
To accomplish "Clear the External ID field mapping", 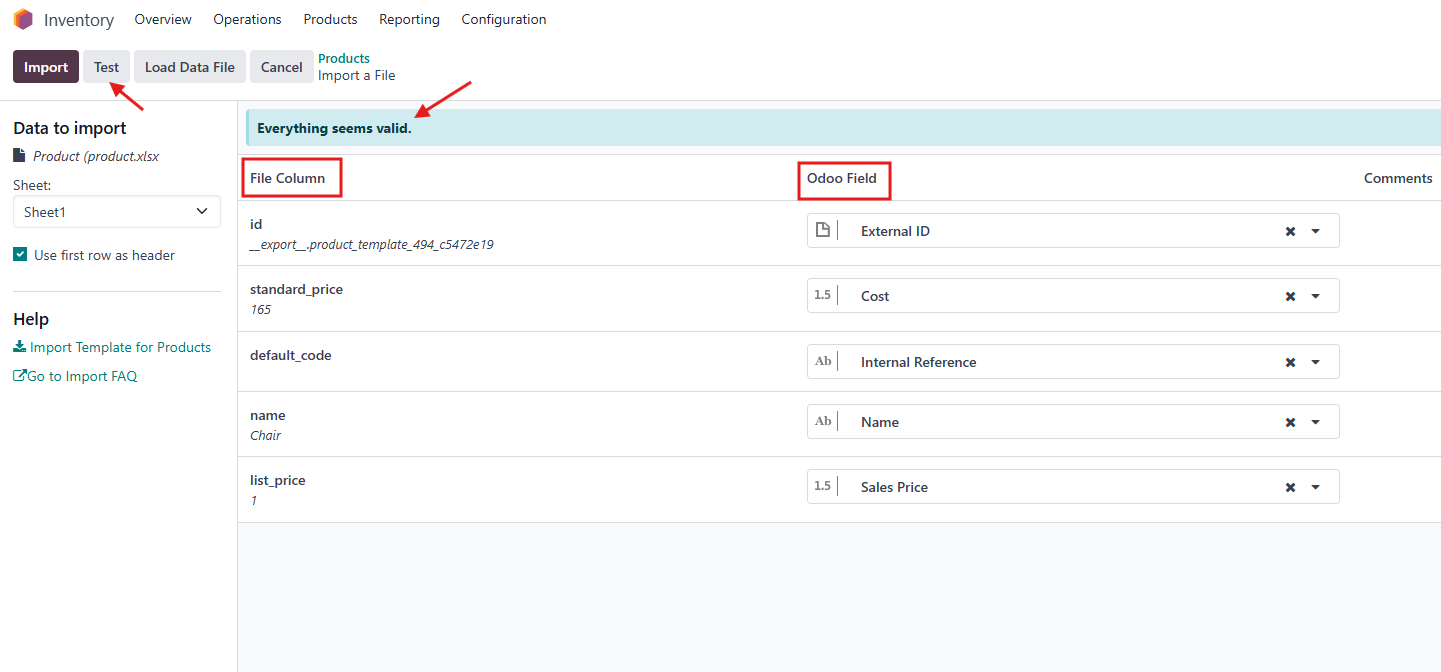I will tap(1290, 231).
